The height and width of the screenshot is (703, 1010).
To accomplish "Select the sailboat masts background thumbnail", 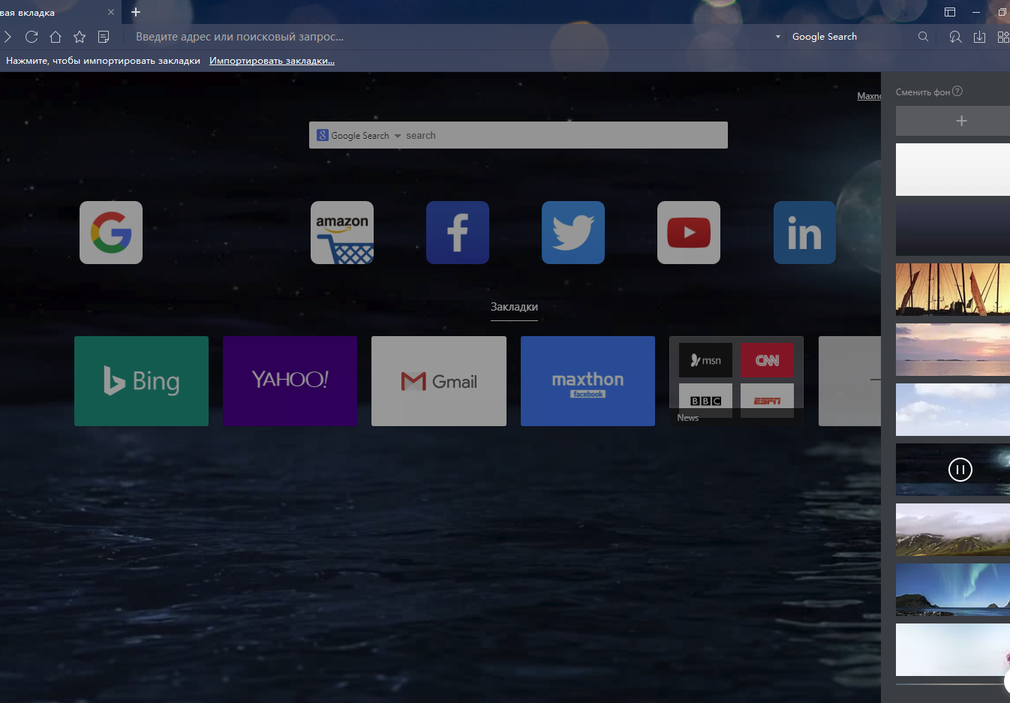I will 953,289.
